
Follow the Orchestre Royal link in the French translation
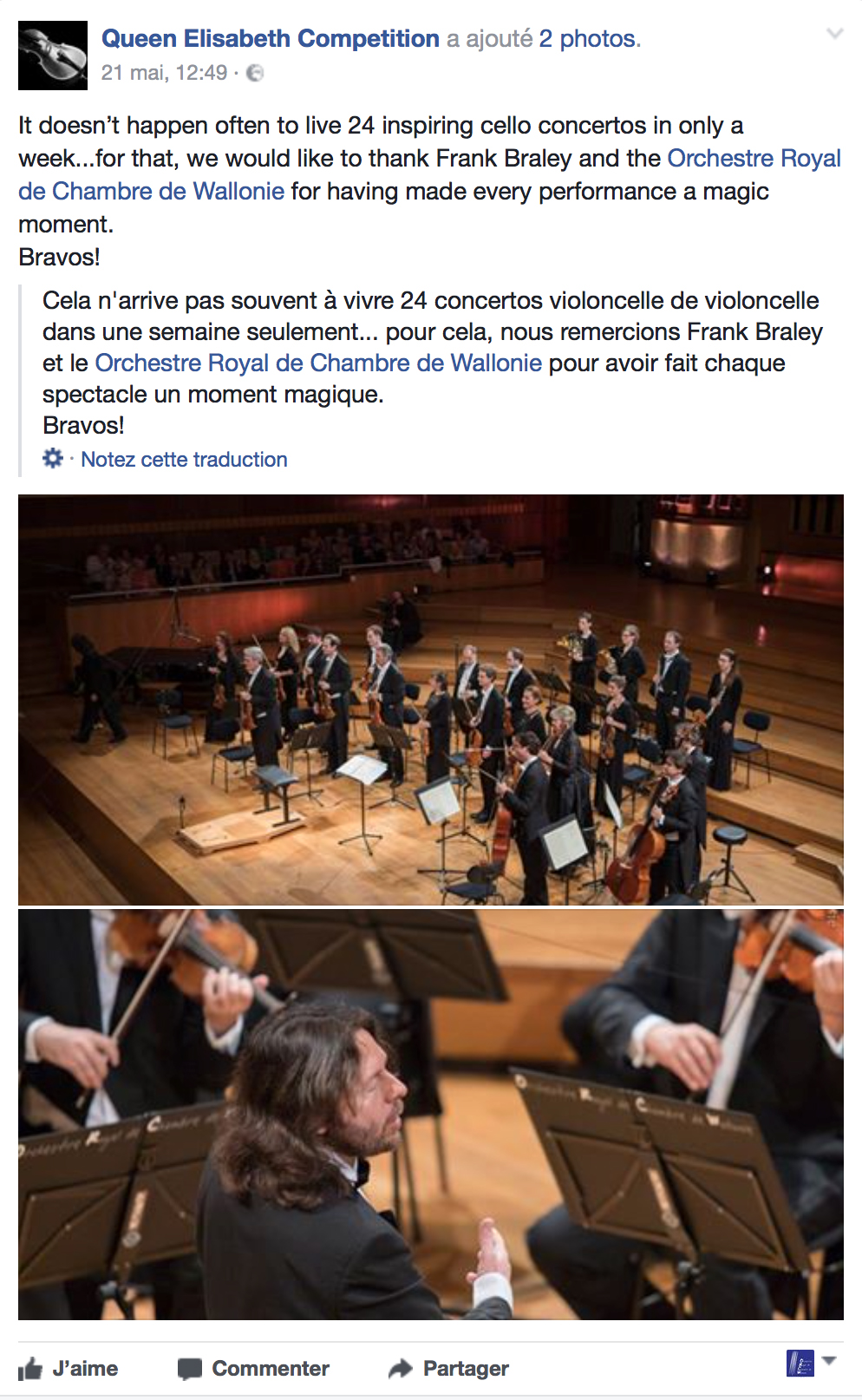[318, 363]
